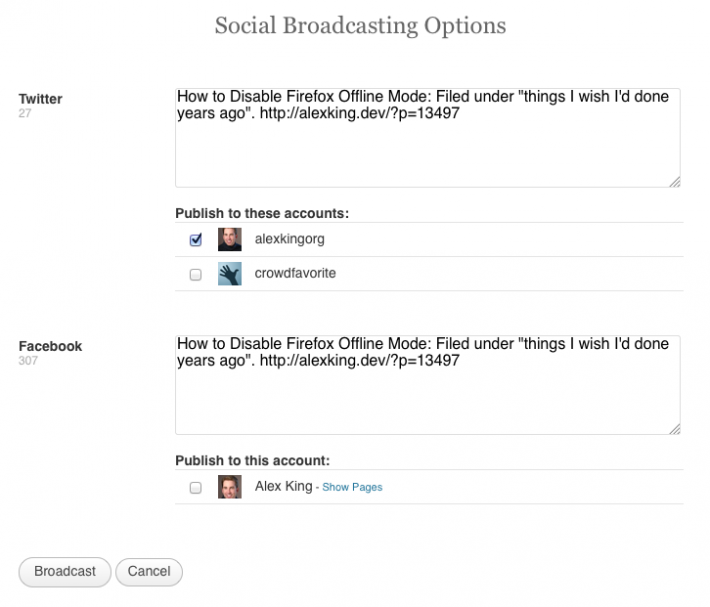Select the crowdfavorite account name
Image resolution: width=710 pixels, height=607 pixels.
click(295, 273)
